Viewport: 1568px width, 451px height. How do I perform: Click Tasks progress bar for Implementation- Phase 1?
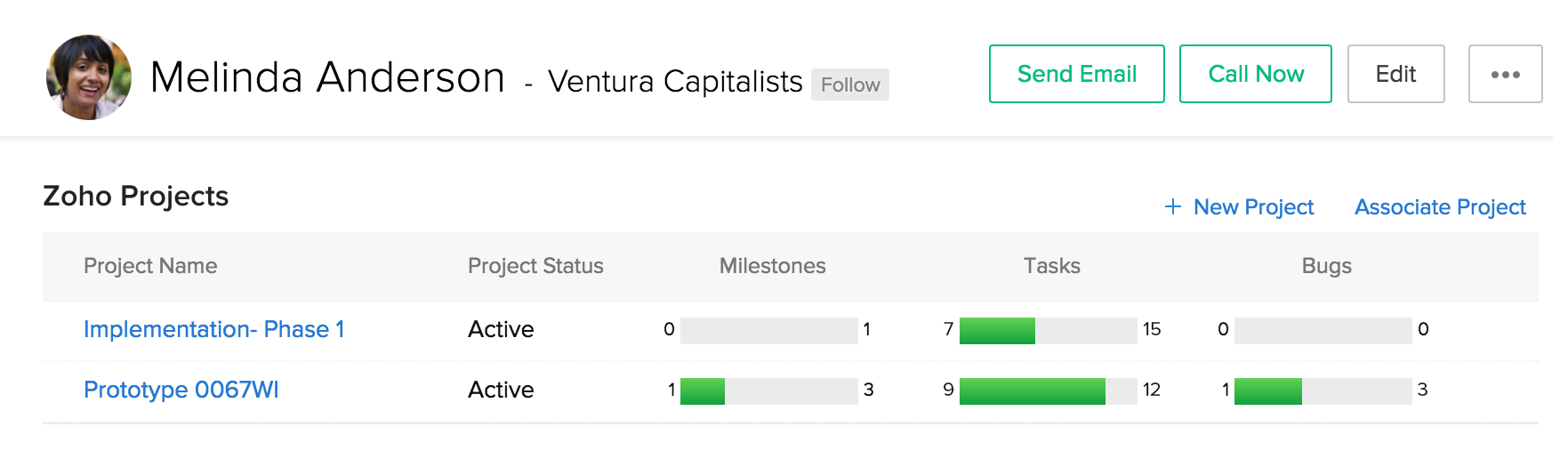click(1048, 330)
